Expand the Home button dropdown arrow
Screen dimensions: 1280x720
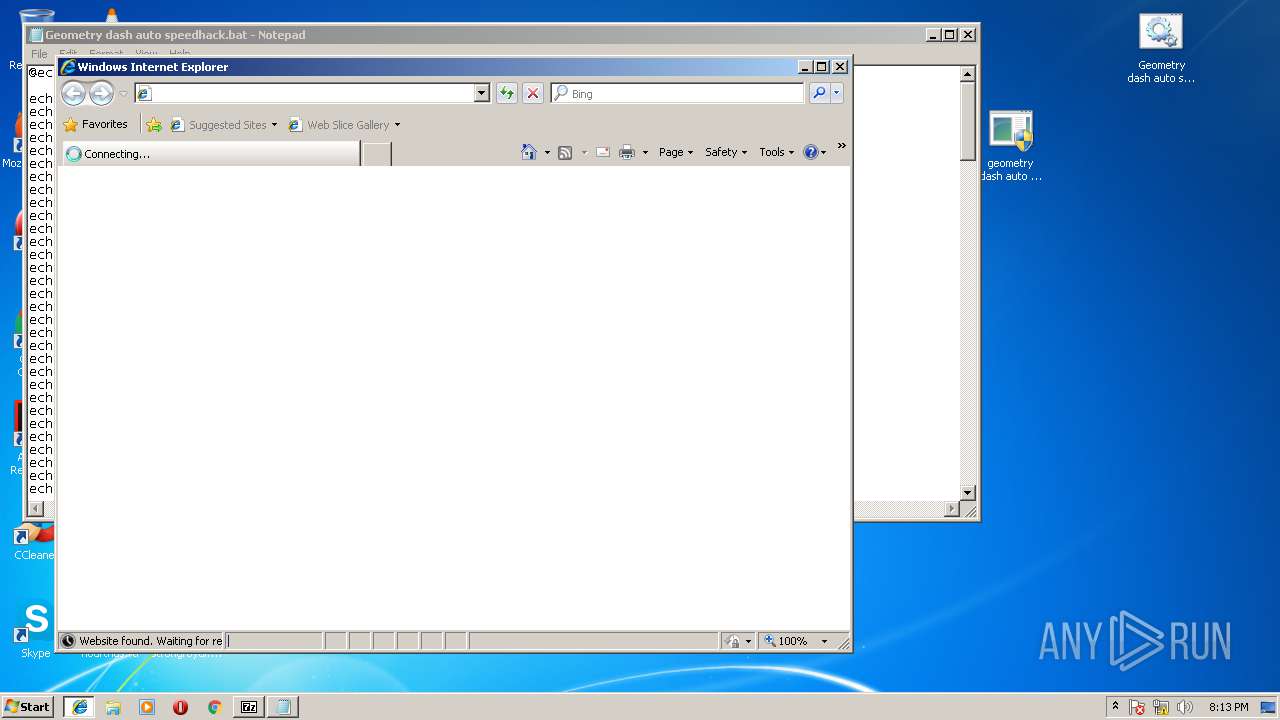[547, 153]
